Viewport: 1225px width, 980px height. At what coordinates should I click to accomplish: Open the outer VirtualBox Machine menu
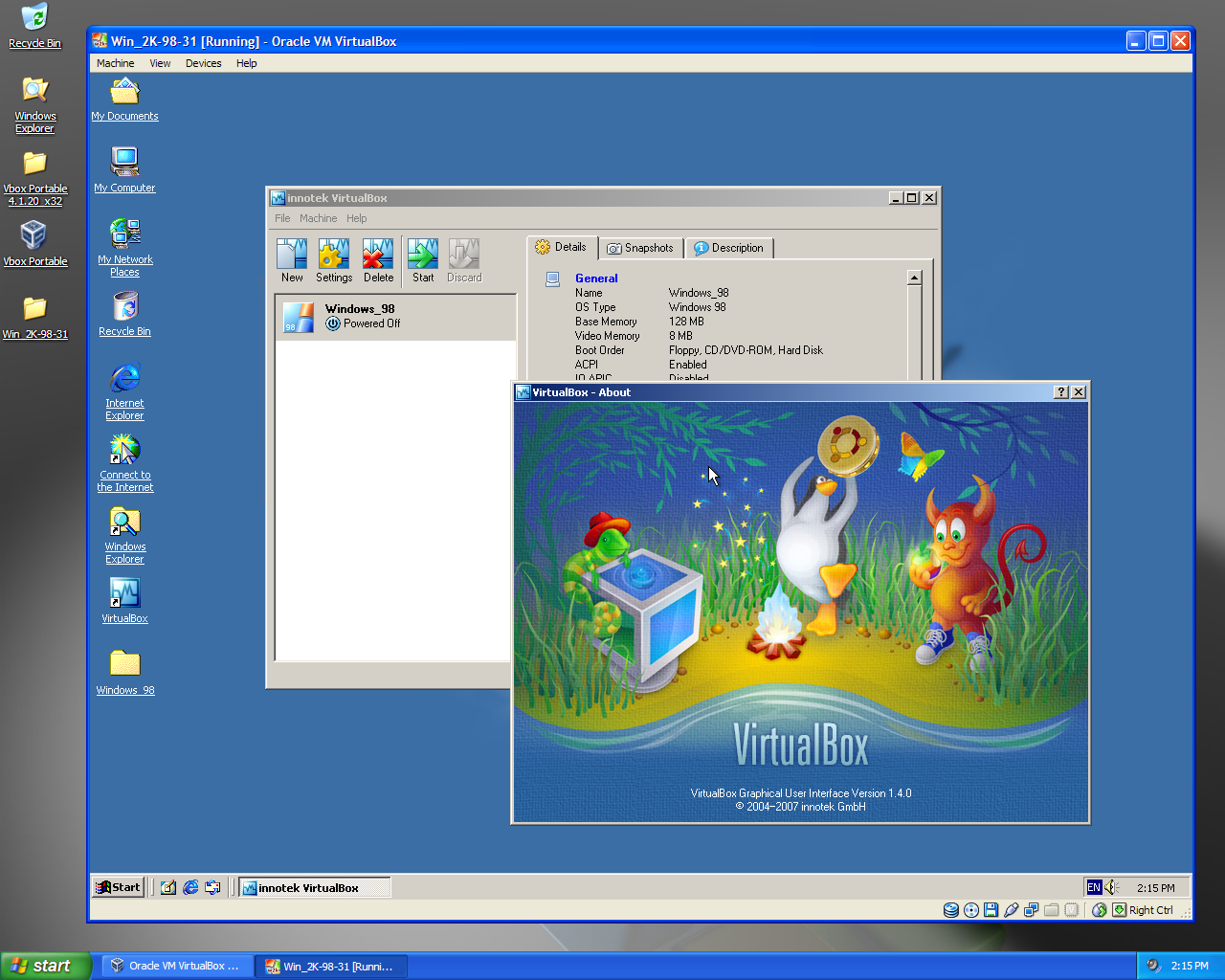tap(115, 63)
